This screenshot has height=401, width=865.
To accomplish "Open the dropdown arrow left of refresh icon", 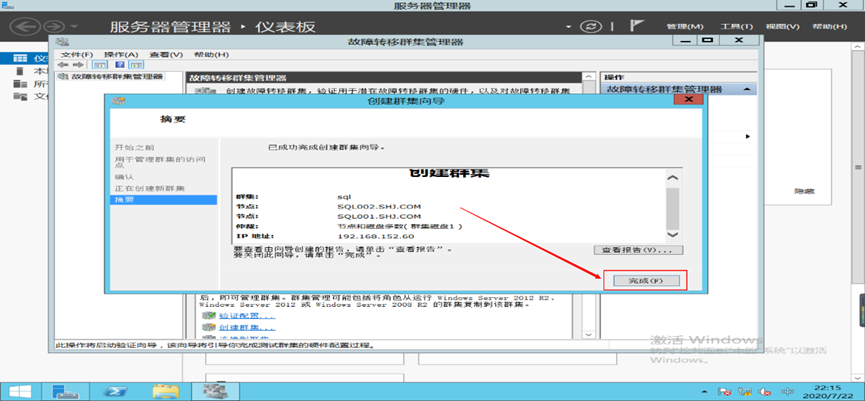I will pos(569,26).
